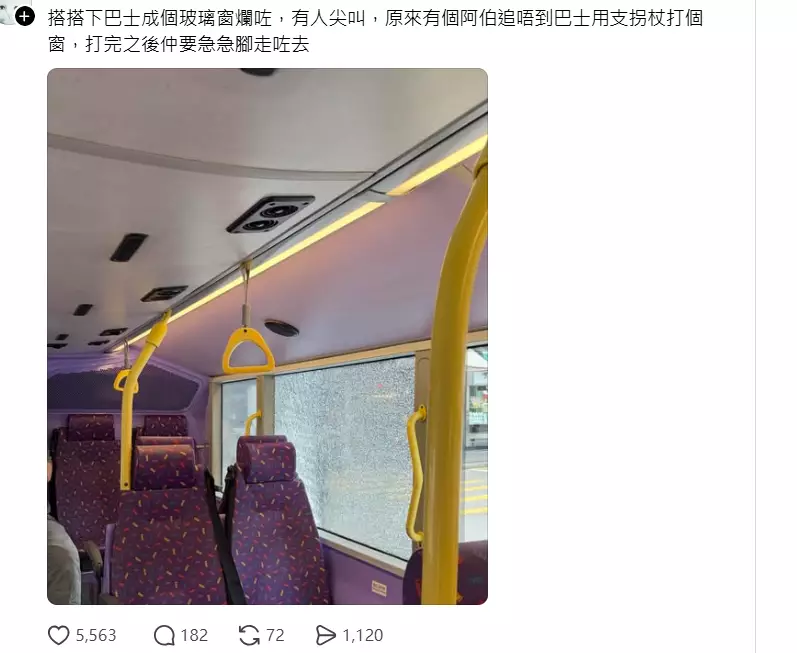The width and height of the screenshot is (797, 653).
Task: Open the bus interior photo
Action: tap(267, 336)
